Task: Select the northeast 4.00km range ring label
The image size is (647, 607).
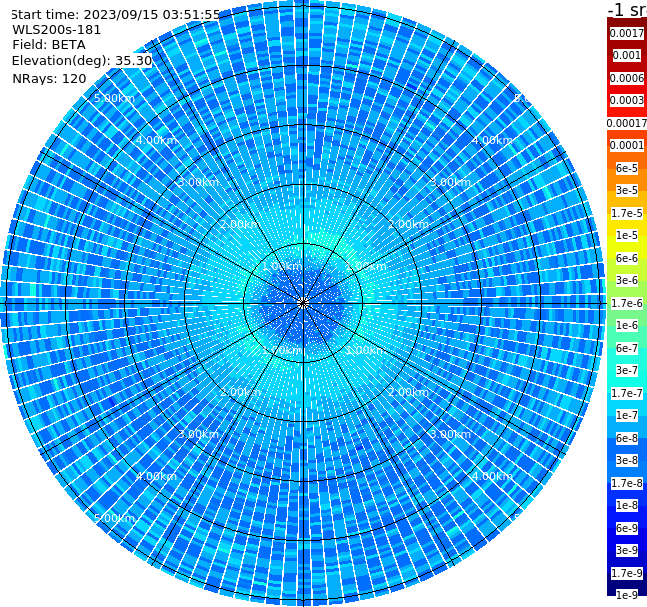Action: point(492,140)
